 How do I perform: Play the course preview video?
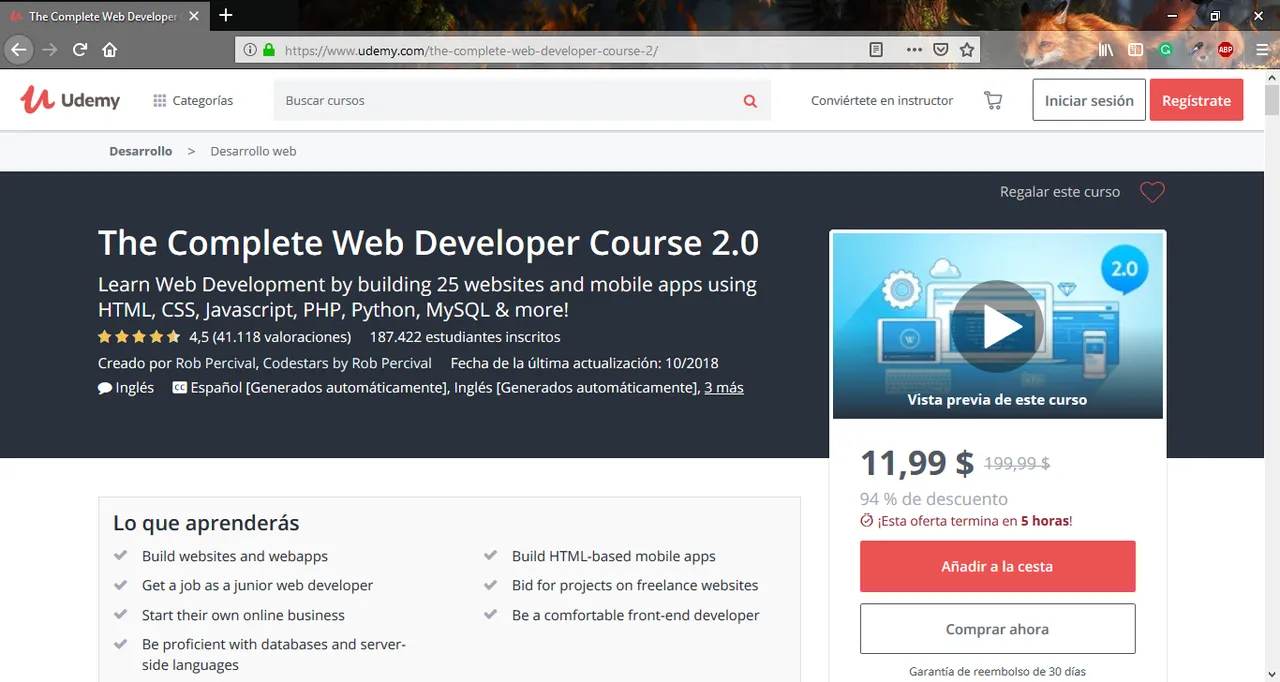click(x=997, y=326)
